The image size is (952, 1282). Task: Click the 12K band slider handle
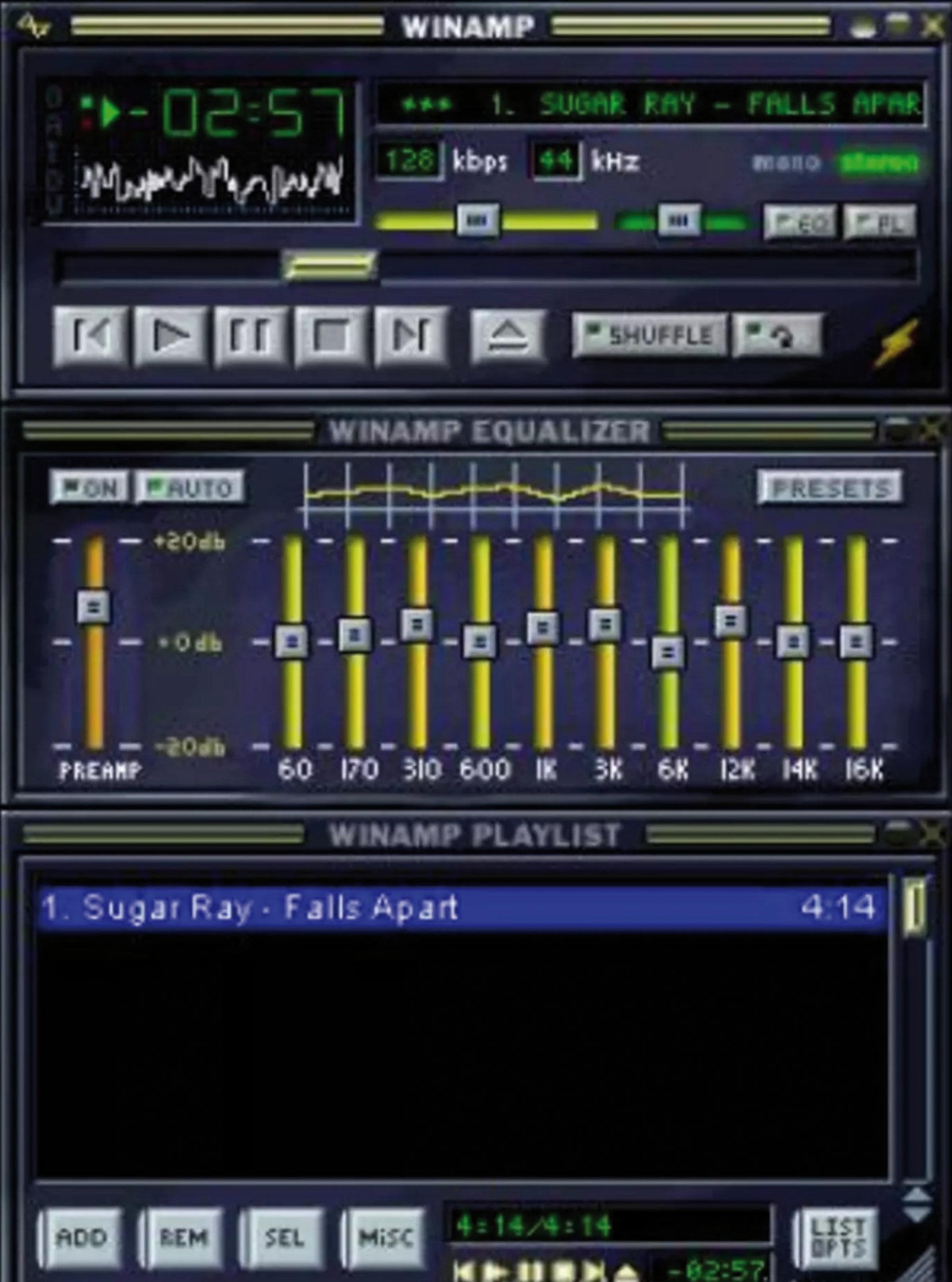tap(730, 620)
